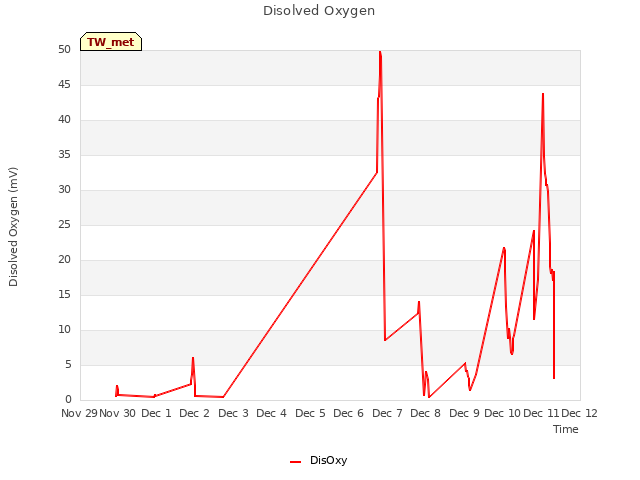Click the TW_met label box

pos(111,42)
